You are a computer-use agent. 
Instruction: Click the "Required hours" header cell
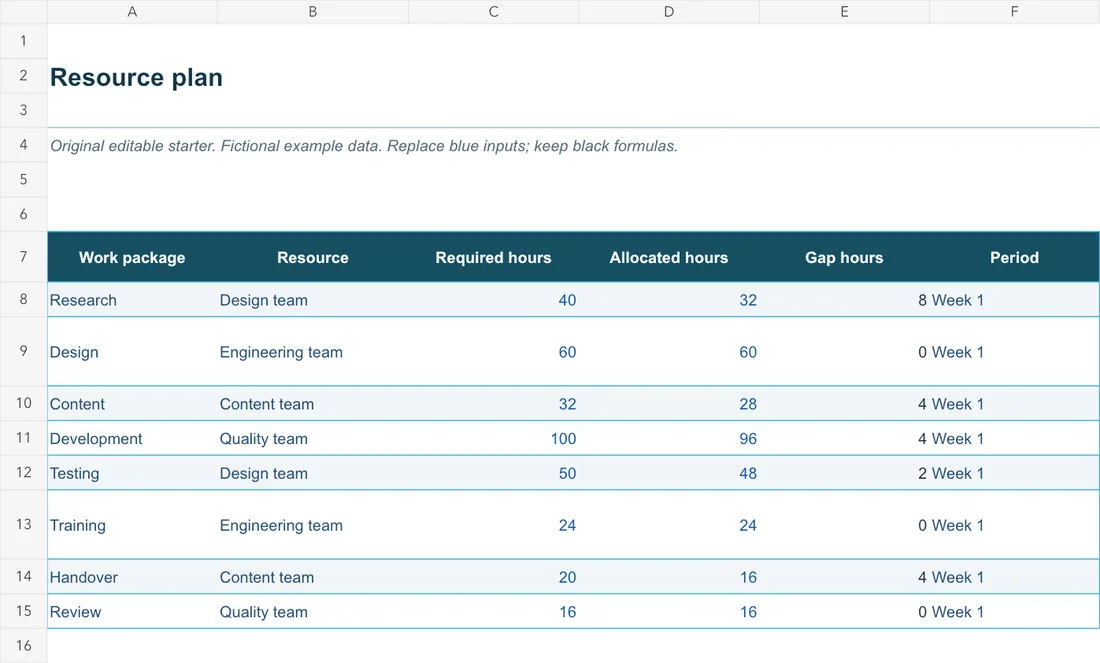coord(493,257)
